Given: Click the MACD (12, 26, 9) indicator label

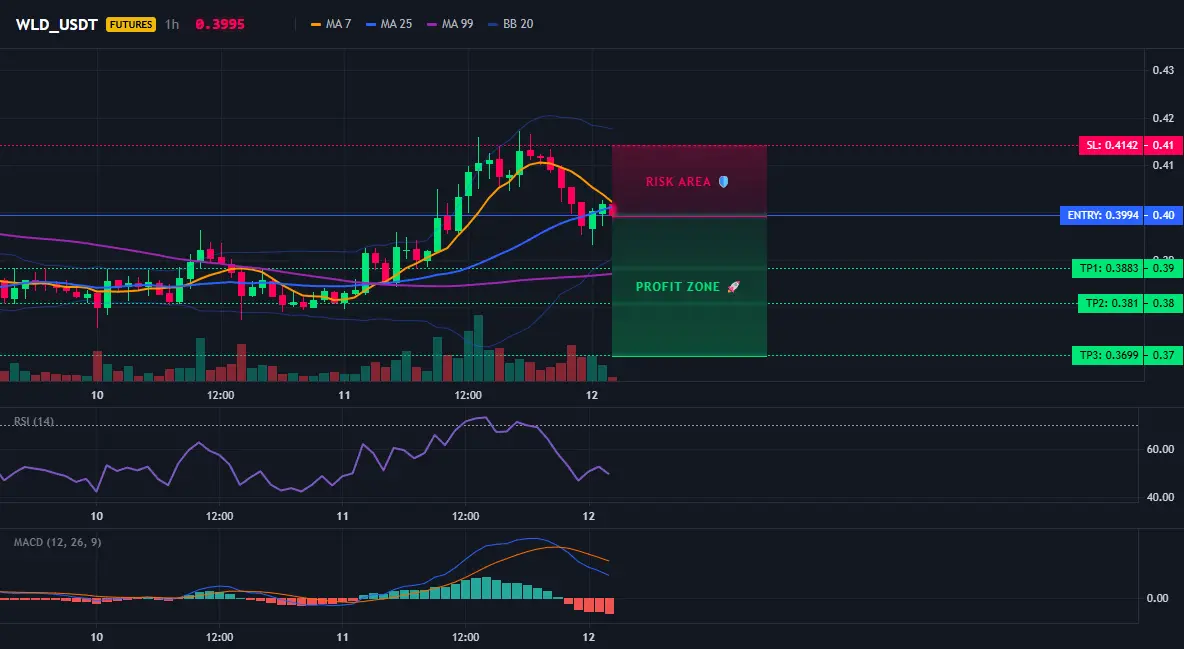Looking at the screenshot, I should coord(57,542).
